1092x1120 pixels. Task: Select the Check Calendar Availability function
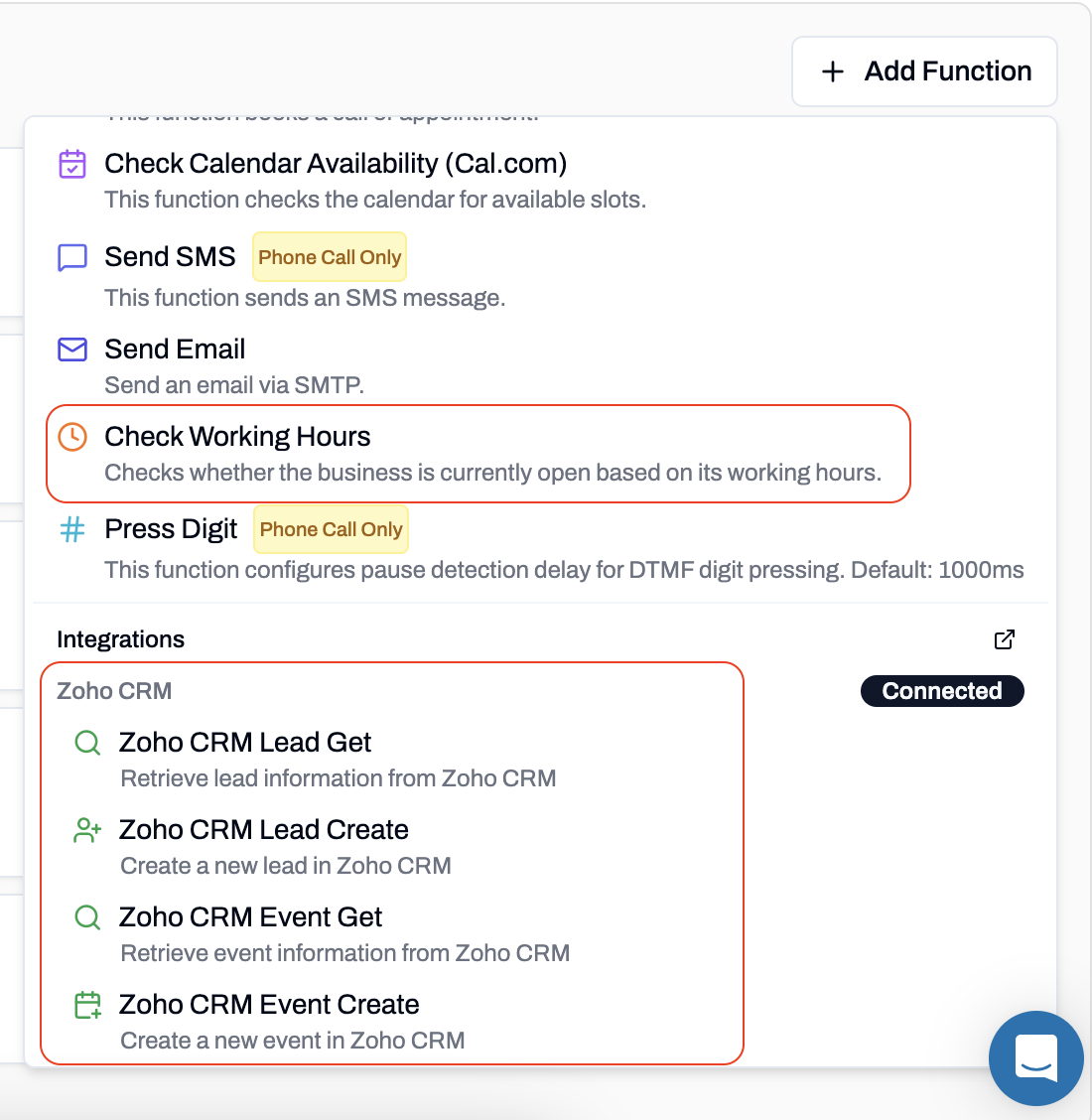(x=336, y=163)
